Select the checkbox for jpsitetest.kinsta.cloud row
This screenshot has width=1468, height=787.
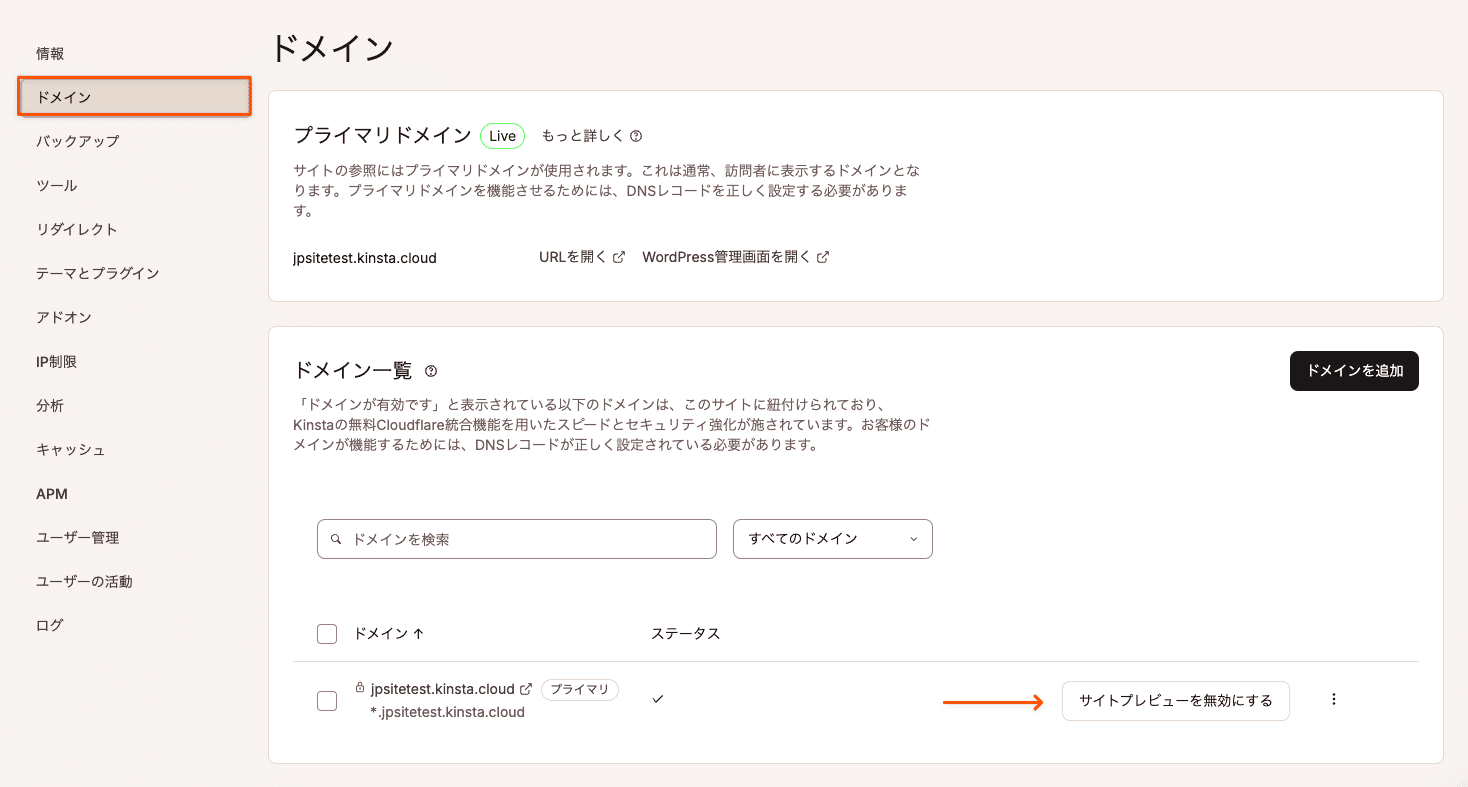326,700
